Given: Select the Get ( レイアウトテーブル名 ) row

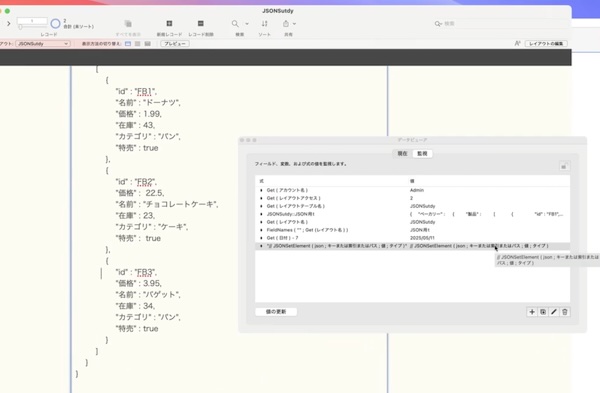Looking at the screenshot, I should tap(412, 206).
